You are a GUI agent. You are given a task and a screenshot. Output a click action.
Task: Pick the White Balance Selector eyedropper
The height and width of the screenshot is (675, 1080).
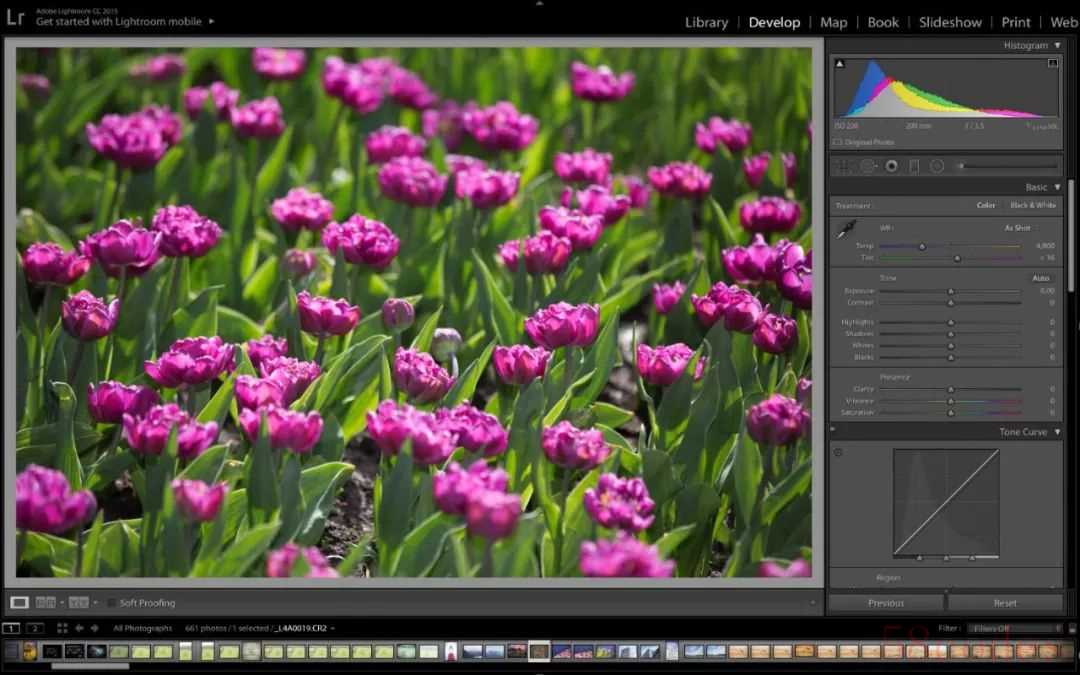pyautogui.click(x=846, y=230)
